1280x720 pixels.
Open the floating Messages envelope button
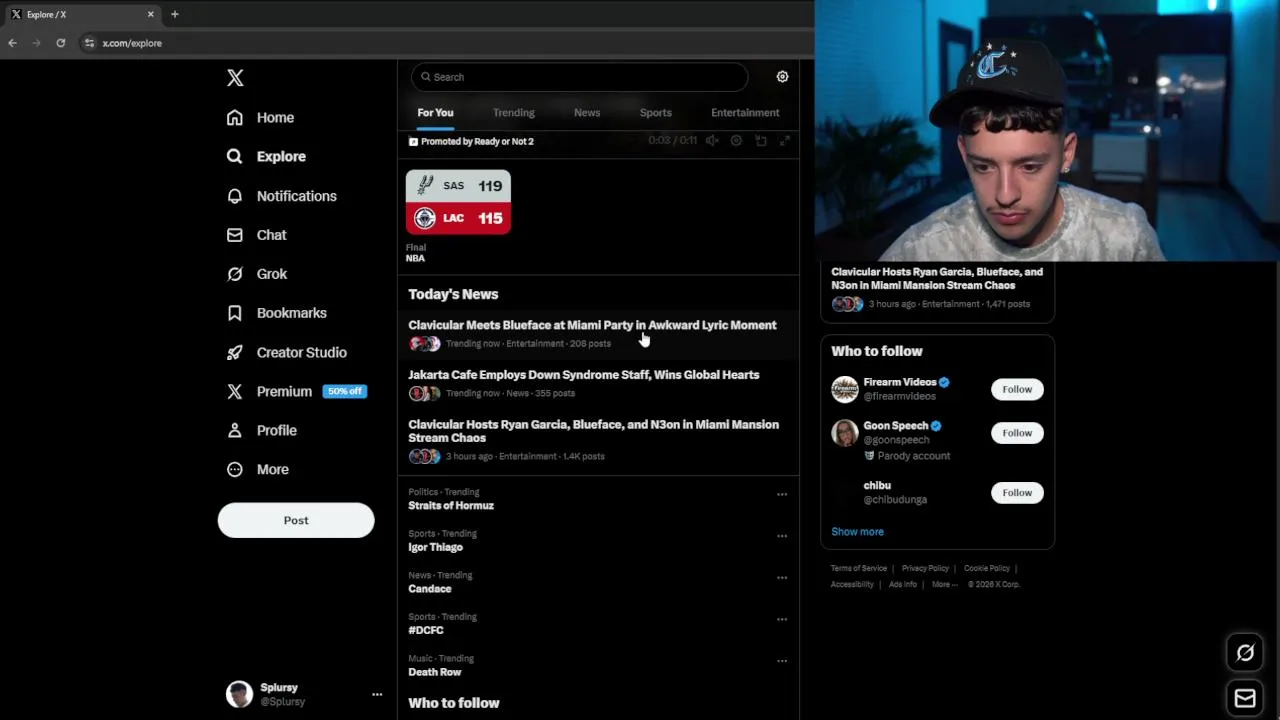1245,699
